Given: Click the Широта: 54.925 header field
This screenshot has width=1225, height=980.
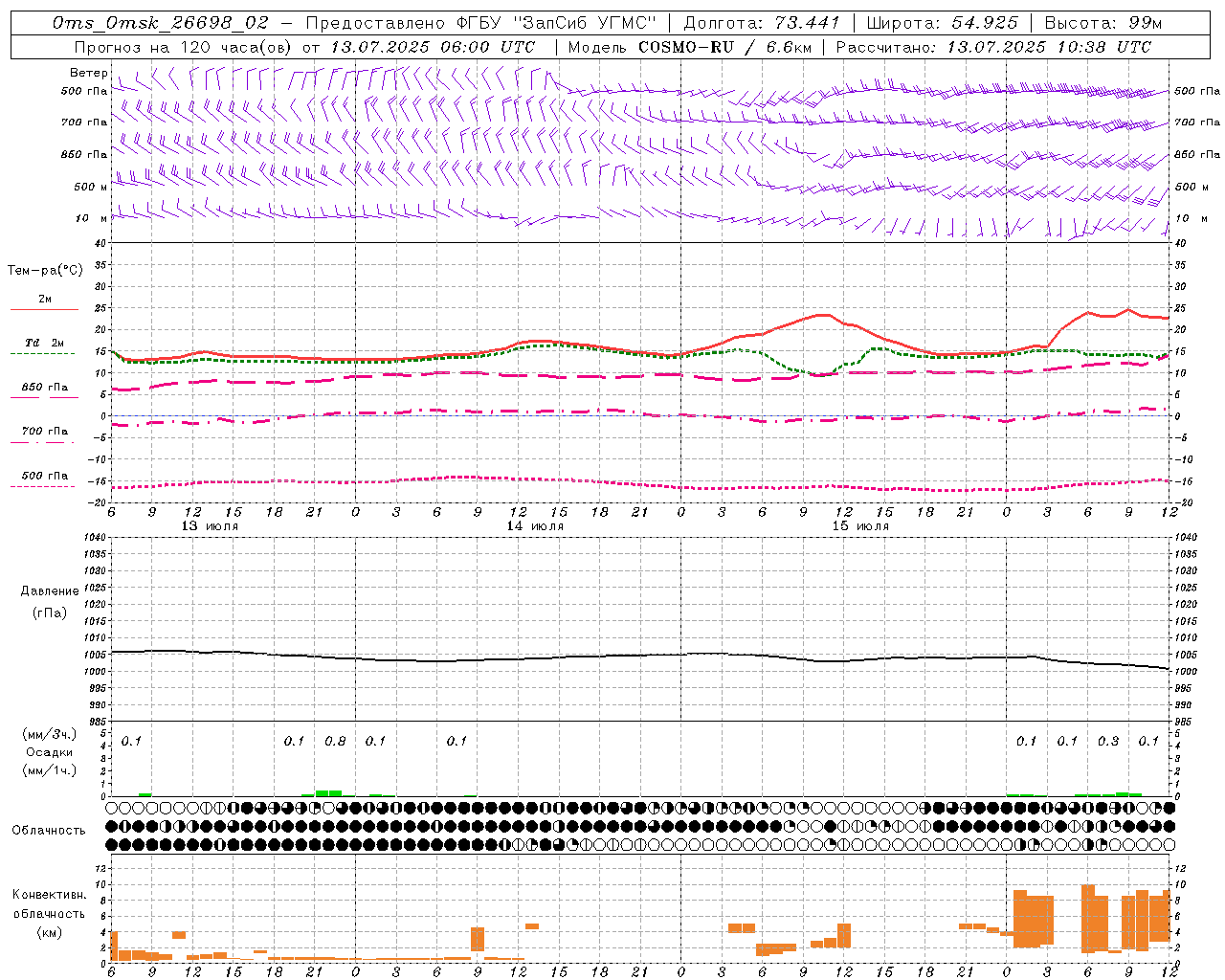Looking at the screenshot, I should click(942, 23).
